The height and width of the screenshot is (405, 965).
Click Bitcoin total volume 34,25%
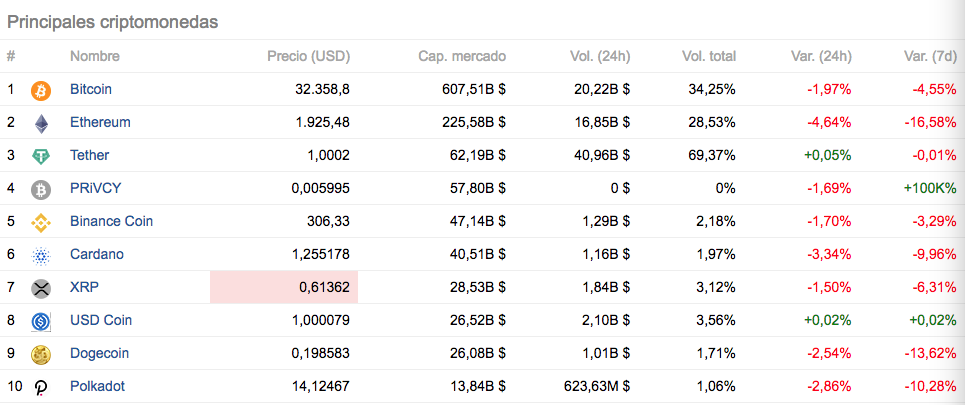(x=712, y=89)
